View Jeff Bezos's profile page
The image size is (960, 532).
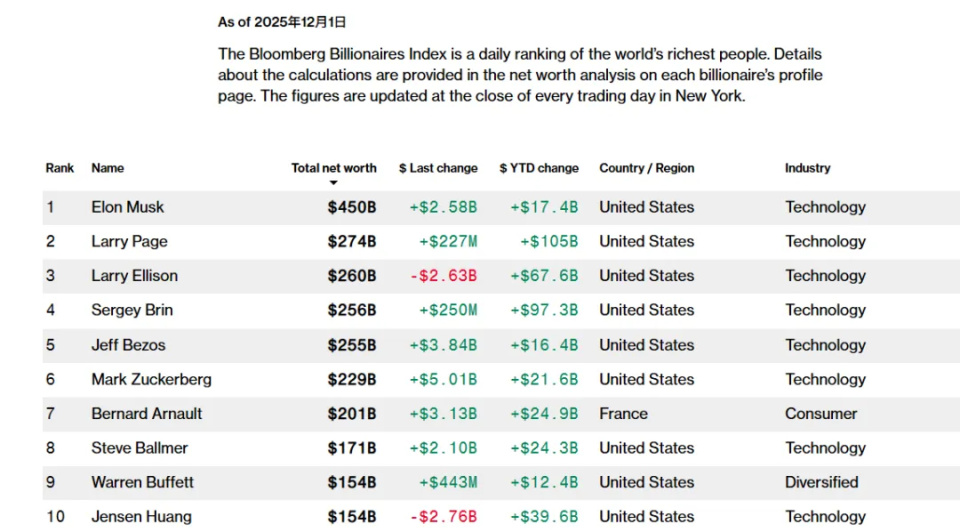click(x=129, y=345)
